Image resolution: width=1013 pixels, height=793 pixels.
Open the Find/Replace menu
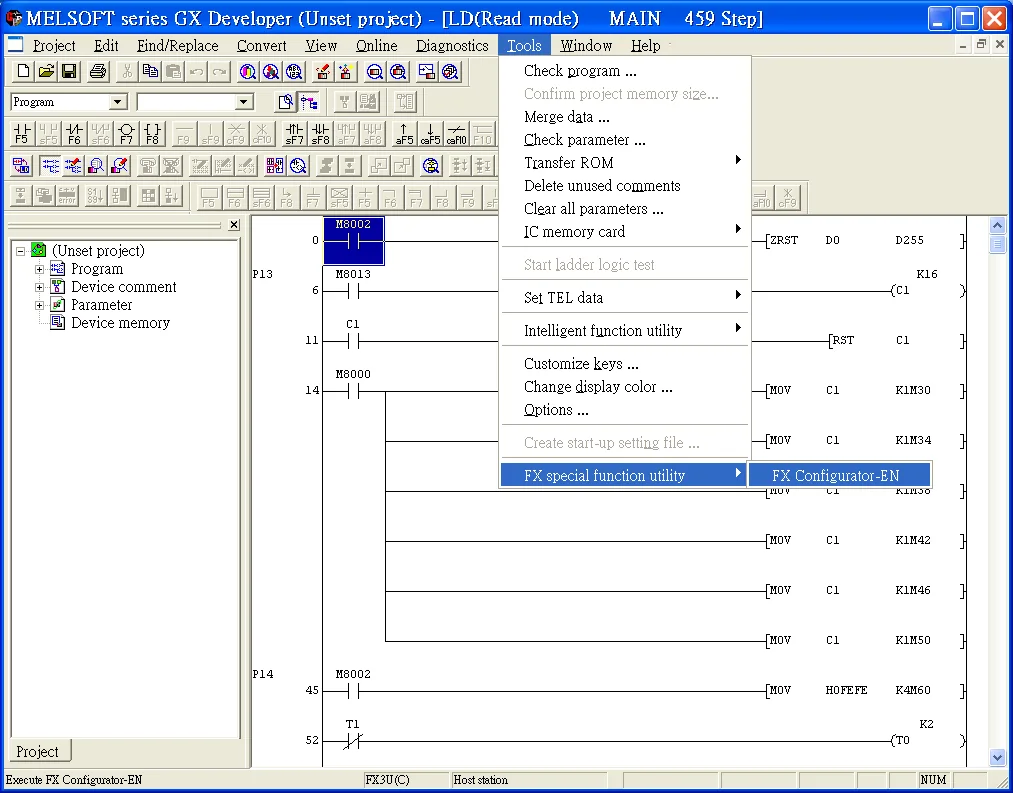tap(178, 46)
